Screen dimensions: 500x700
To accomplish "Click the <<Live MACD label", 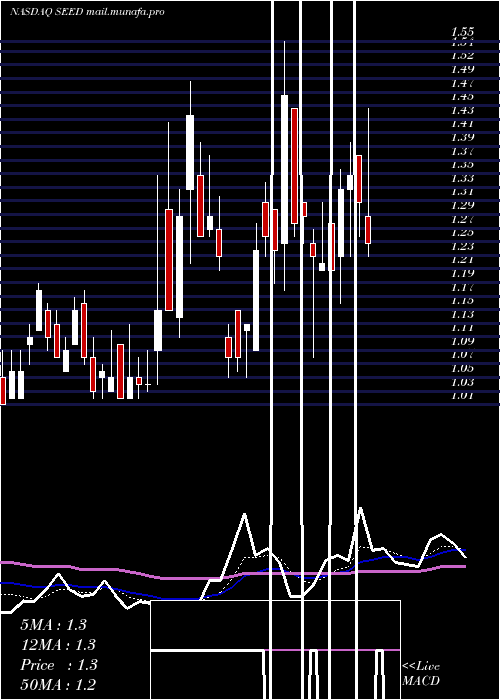I will [421, 674].
